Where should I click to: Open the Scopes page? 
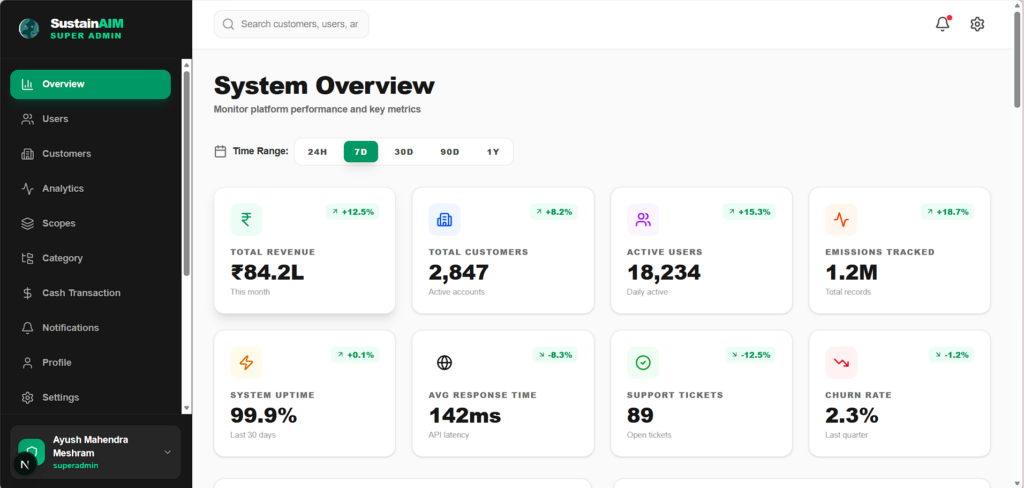[x=90, y=223]
